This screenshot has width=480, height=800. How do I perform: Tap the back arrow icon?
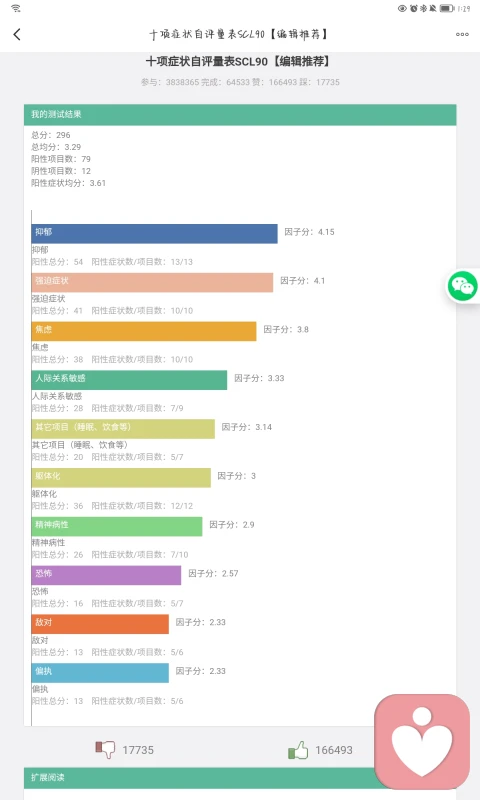click(x=17, y=34)
